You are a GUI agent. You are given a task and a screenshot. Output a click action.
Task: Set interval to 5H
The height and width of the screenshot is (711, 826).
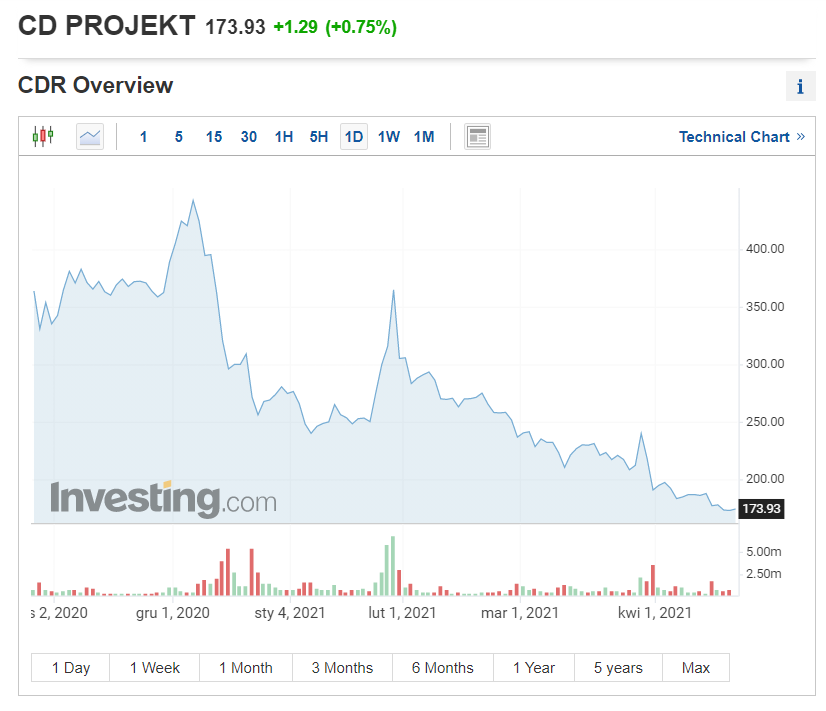tap(319, 137)
